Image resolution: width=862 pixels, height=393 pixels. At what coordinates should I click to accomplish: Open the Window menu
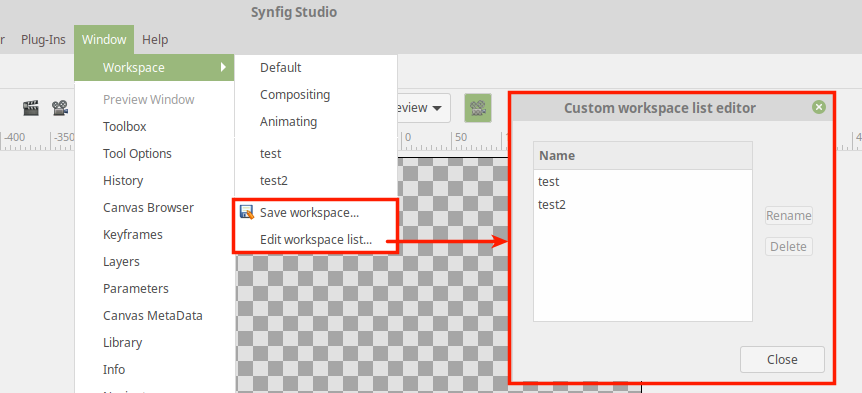click(x=104, y=40)
